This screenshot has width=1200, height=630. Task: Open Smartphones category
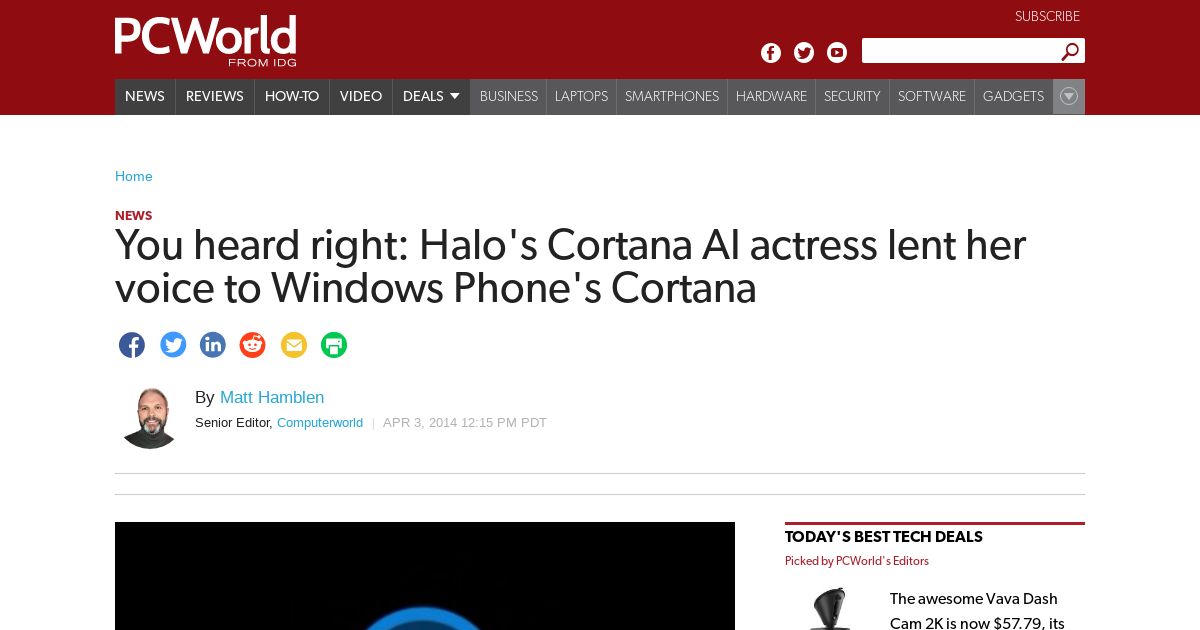[x=672, y=96]
